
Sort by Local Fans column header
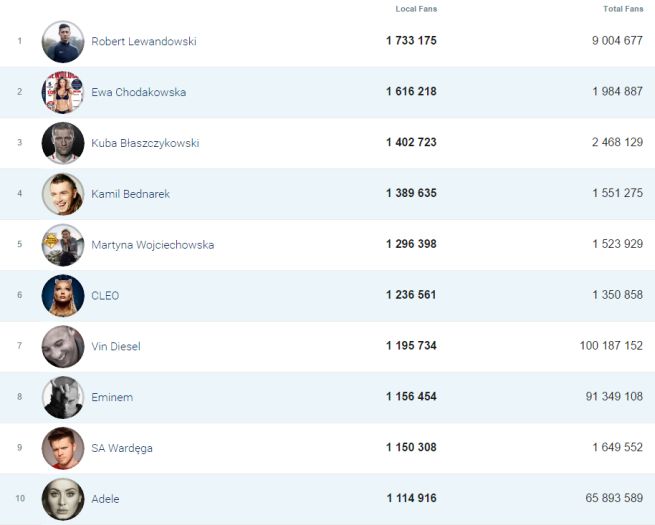click(x=416, y=9)
